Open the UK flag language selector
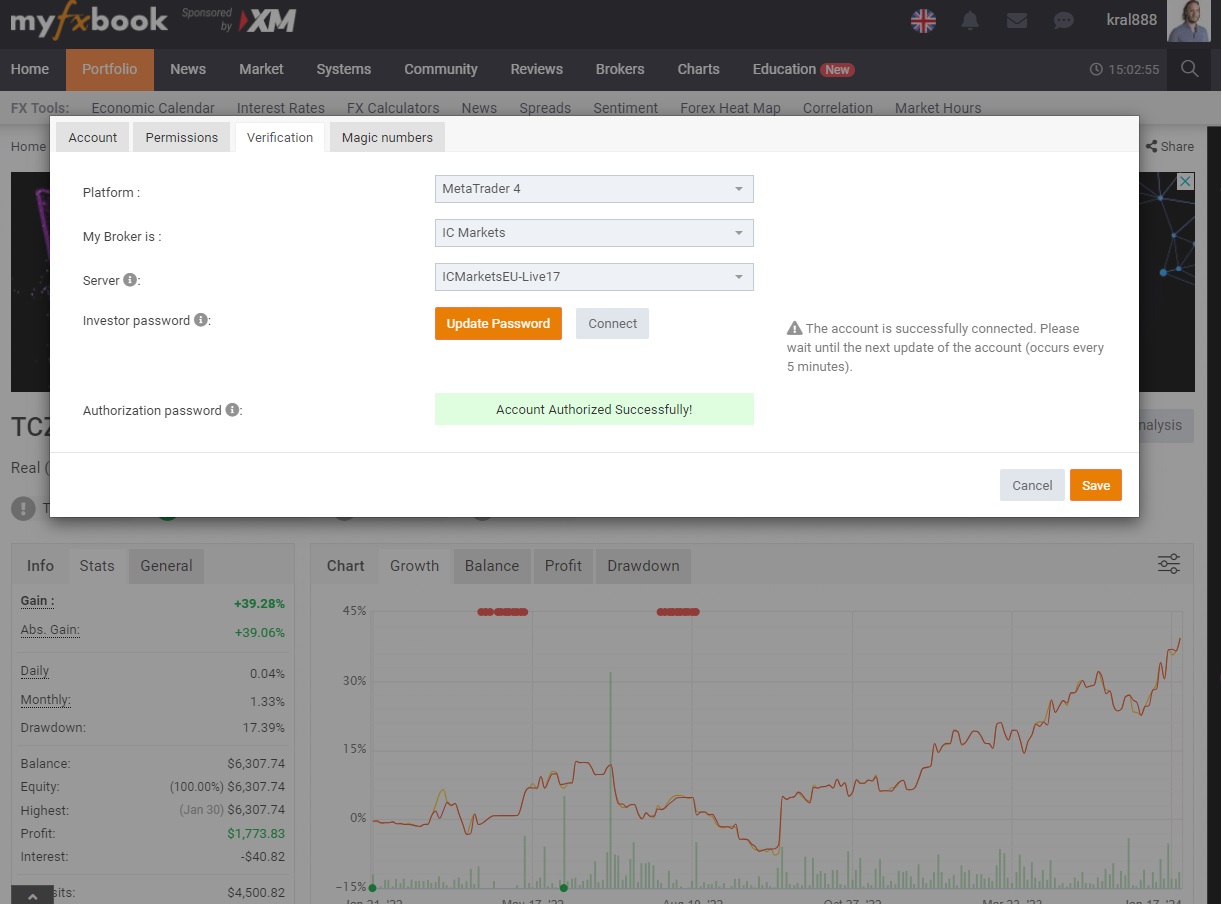The width and height of the screenshot is (1222, 904). click(x=923, y=20)
